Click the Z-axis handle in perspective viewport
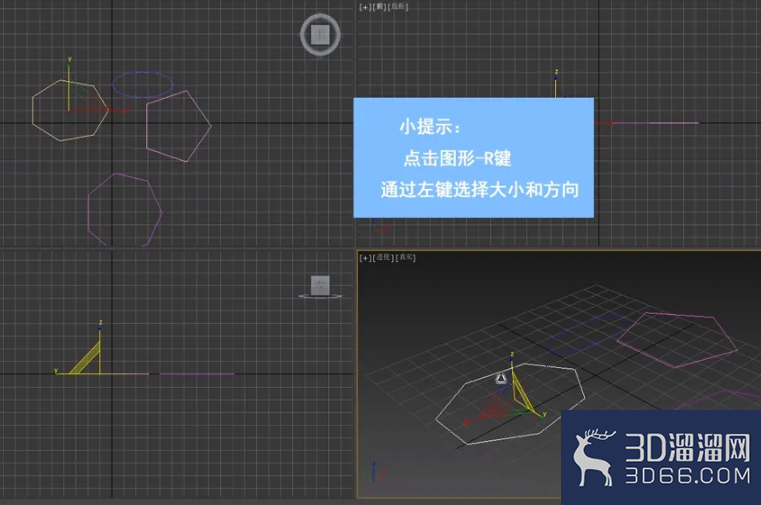761x505 pixels. click(512, 361)
